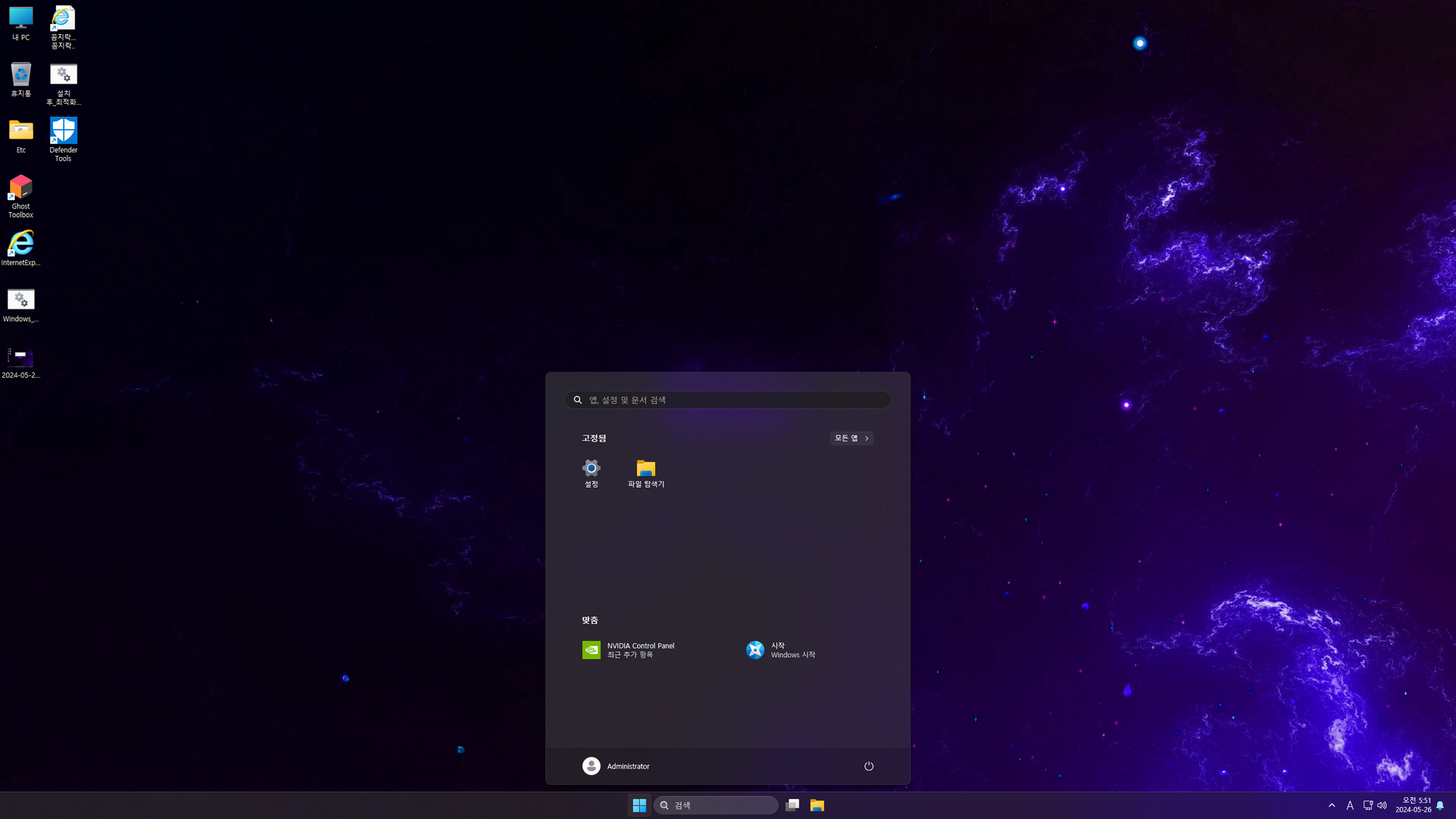Click the Start menu search field

click(x=728, y=400)
